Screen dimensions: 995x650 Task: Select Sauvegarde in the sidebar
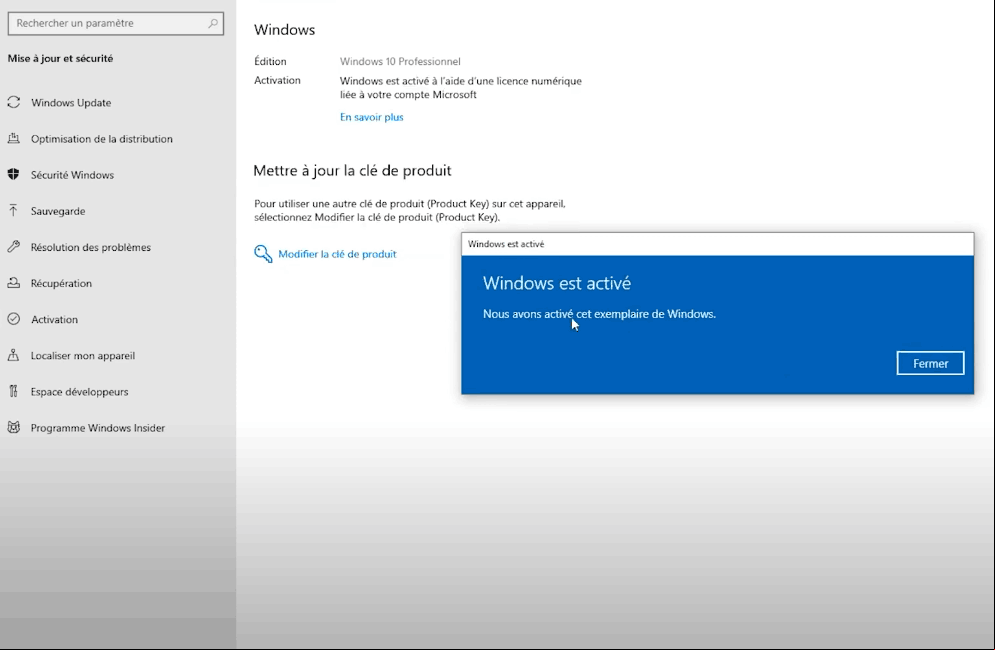tap(58, 211)
